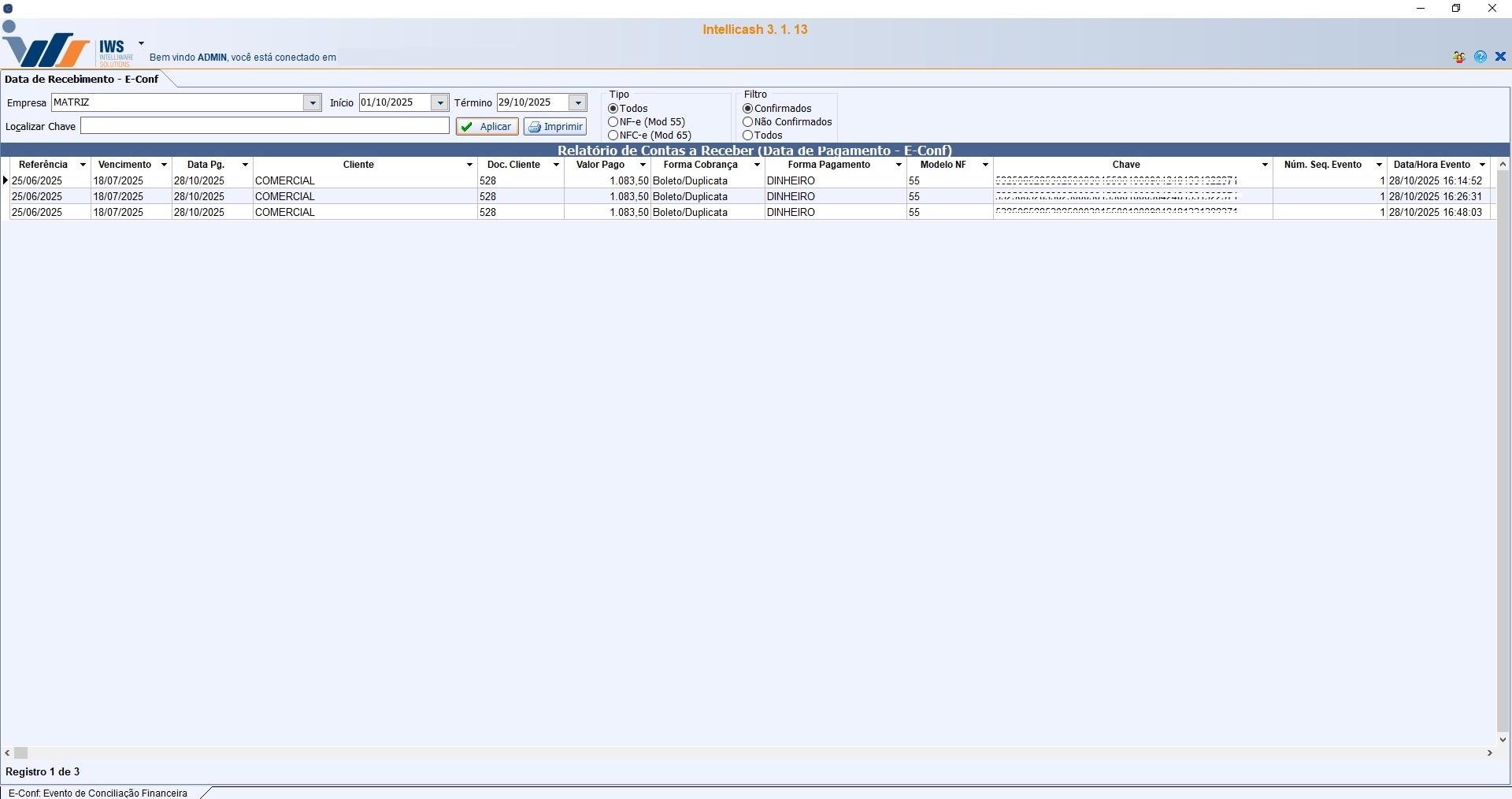
Task: Minimize the Intellicash window
Action: point(1421,9)
